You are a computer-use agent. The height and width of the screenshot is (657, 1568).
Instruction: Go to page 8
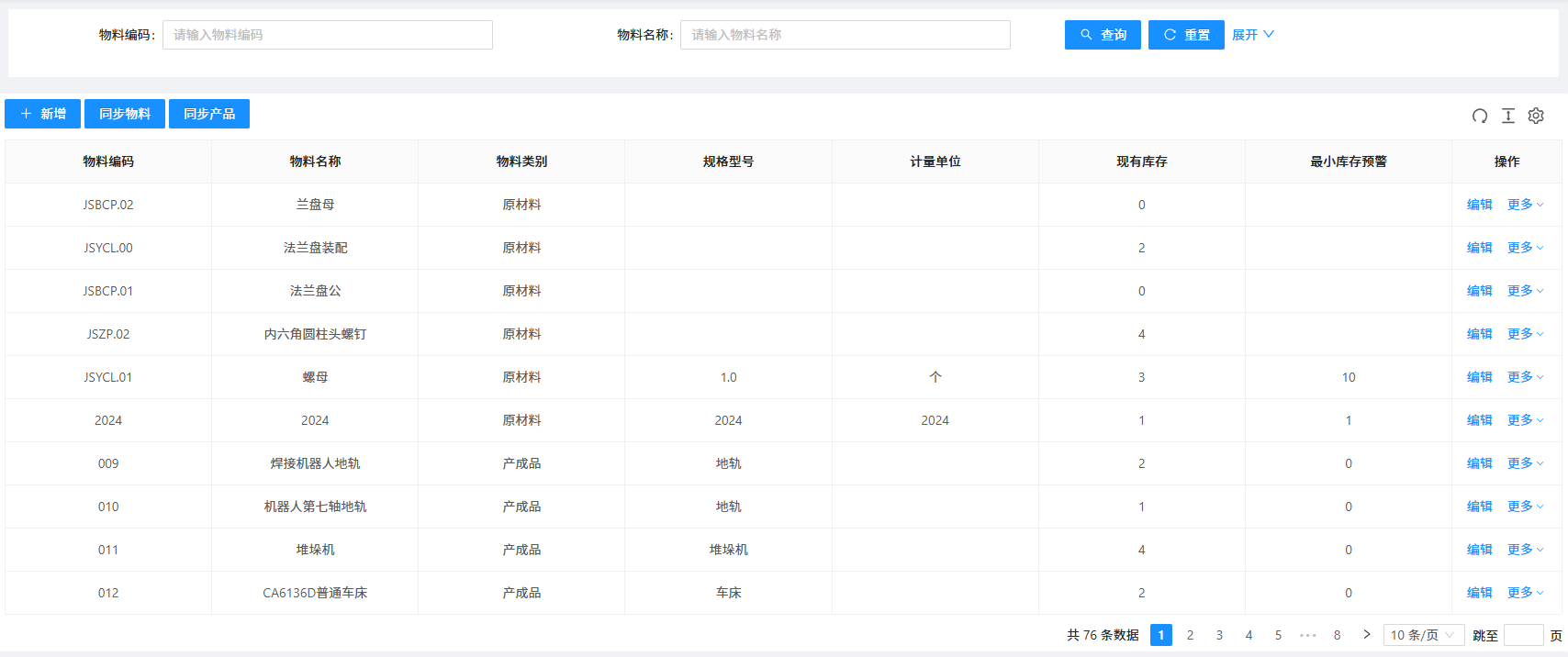click(1338, 635)
